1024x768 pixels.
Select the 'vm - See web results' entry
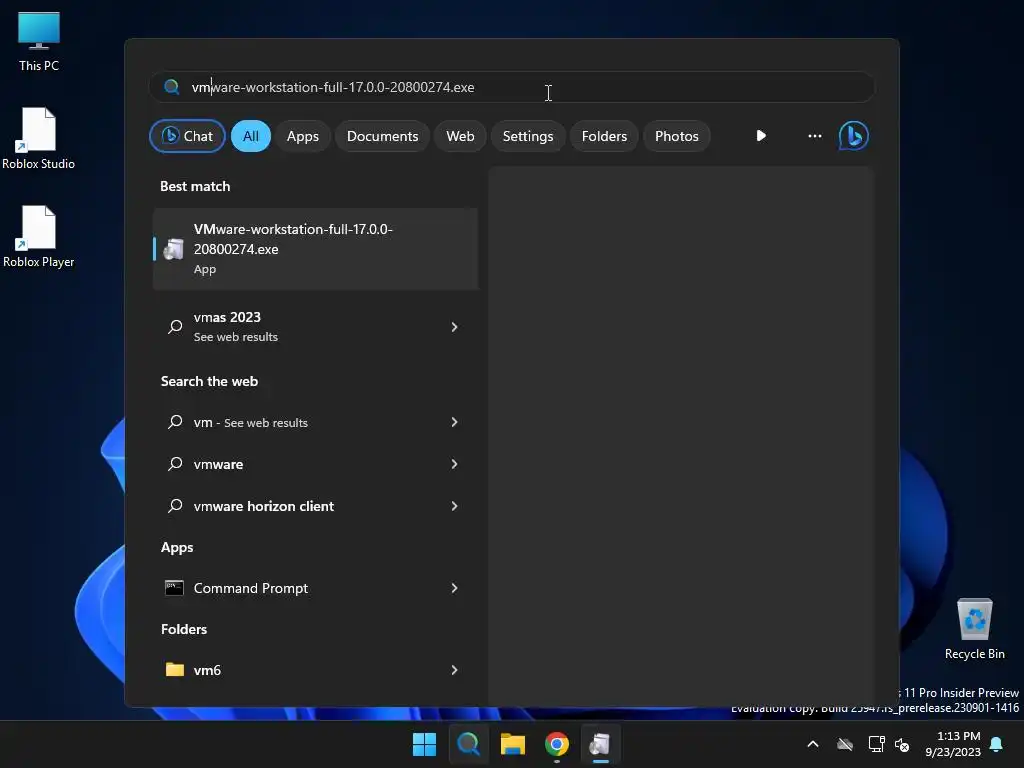[x=315, y=422]
